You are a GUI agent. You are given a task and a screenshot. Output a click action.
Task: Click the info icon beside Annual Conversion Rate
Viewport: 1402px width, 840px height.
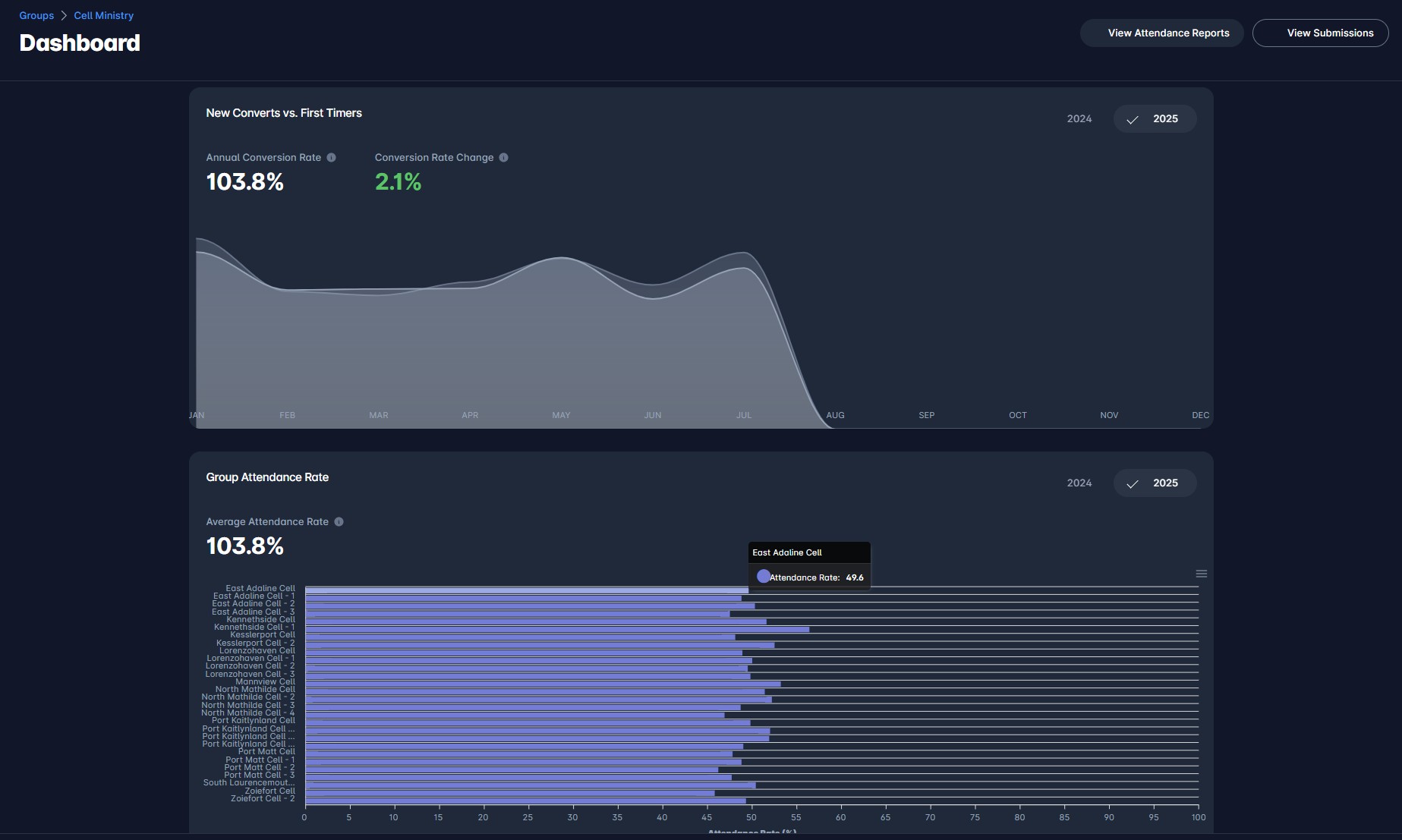331,158
